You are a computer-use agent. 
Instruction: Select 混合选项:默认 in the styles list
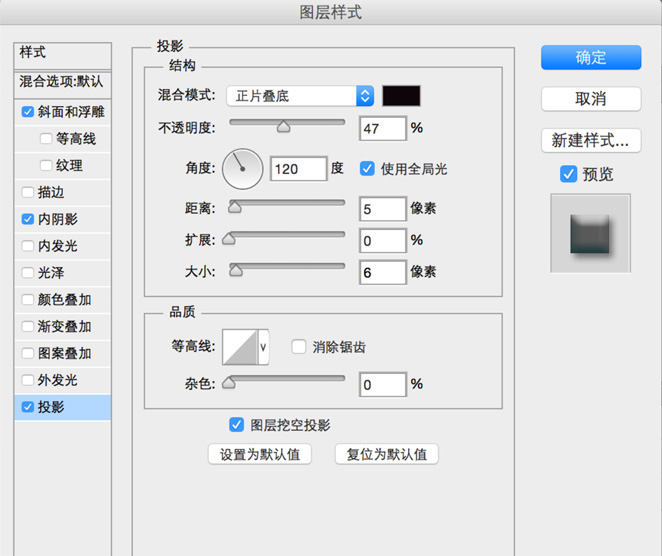tap(61, 81)
